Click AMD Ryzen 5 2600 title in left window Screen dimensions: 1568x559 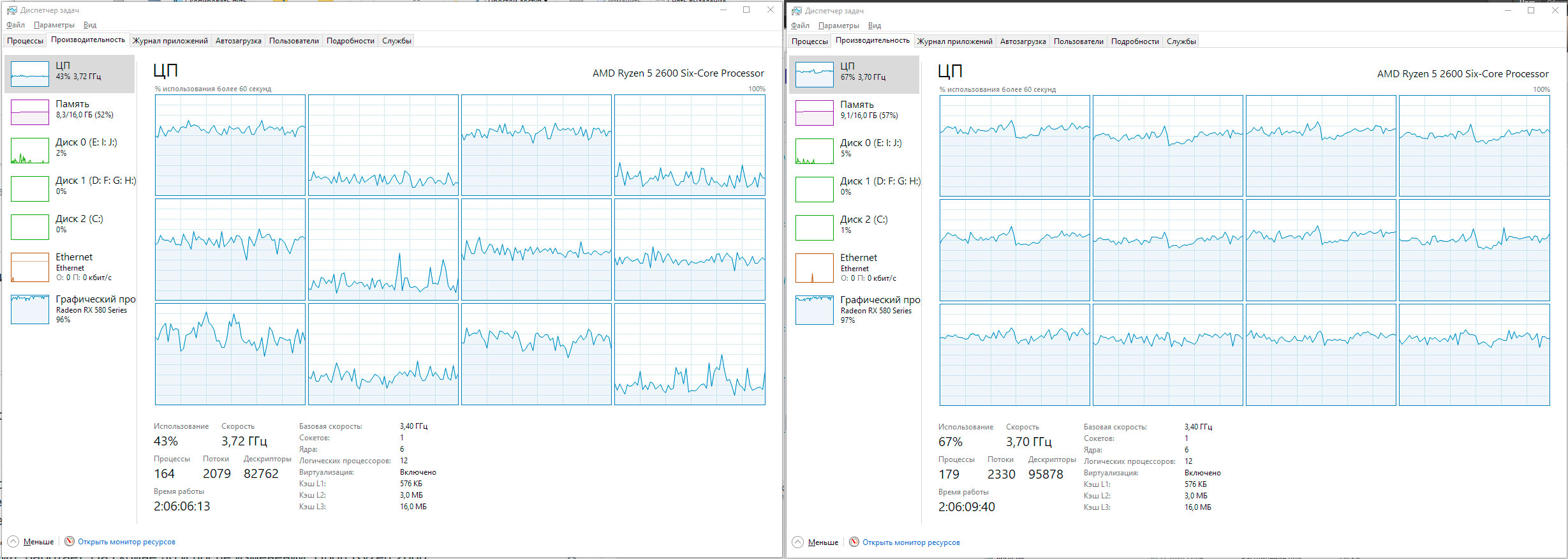coord(678,73)
